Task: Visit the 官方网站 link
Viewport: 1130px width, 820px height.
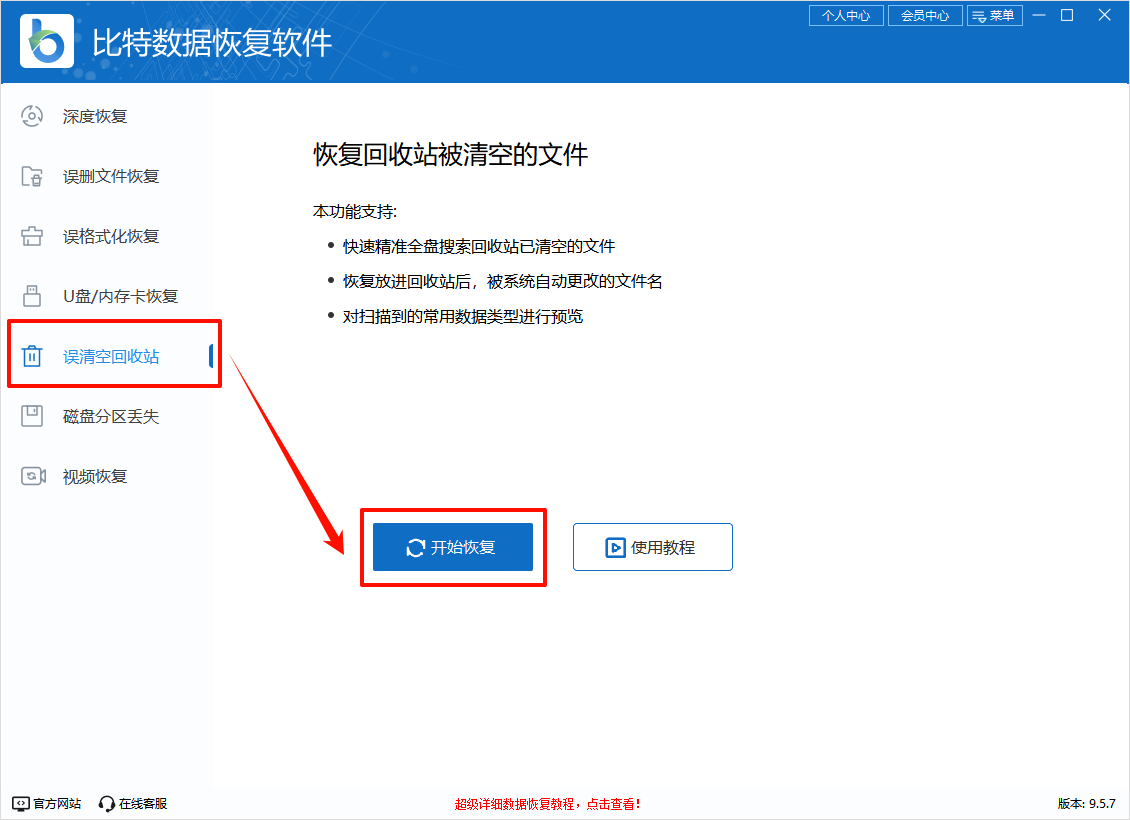Action: [47, 803]
